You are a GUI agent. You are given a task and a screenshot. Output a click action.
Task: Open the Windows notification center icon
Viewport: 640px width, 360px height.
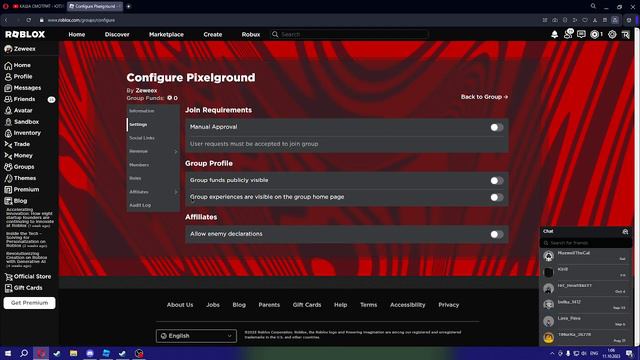(x=630, y=353)
